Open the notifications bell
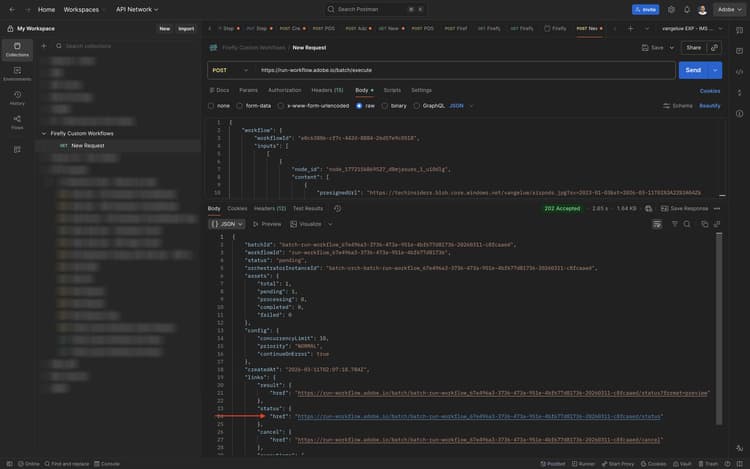The image size is (750, 469). (x=687, y=9)
